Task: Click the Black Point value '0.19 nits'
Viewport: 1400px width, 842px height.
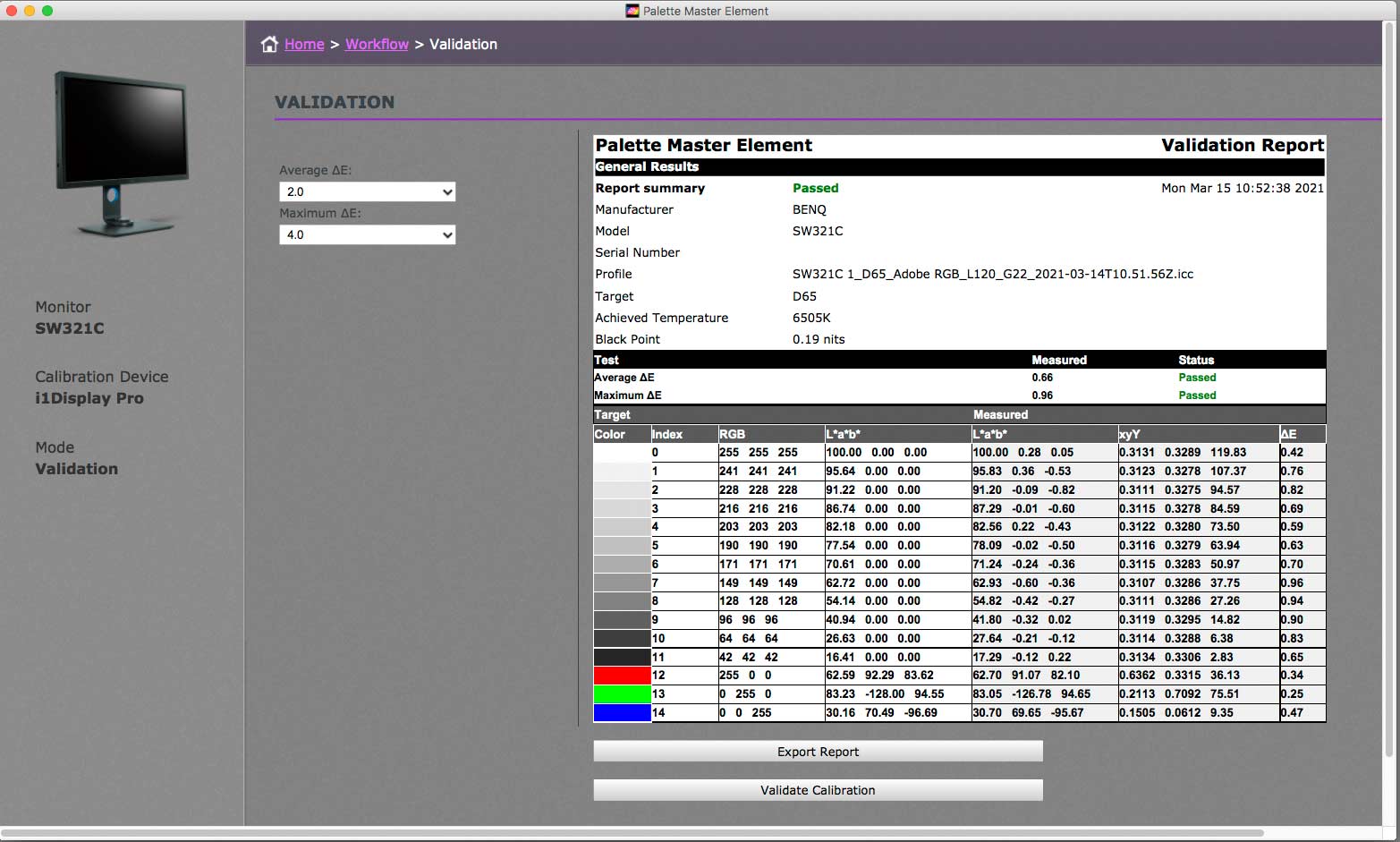Action: [819, 339]
